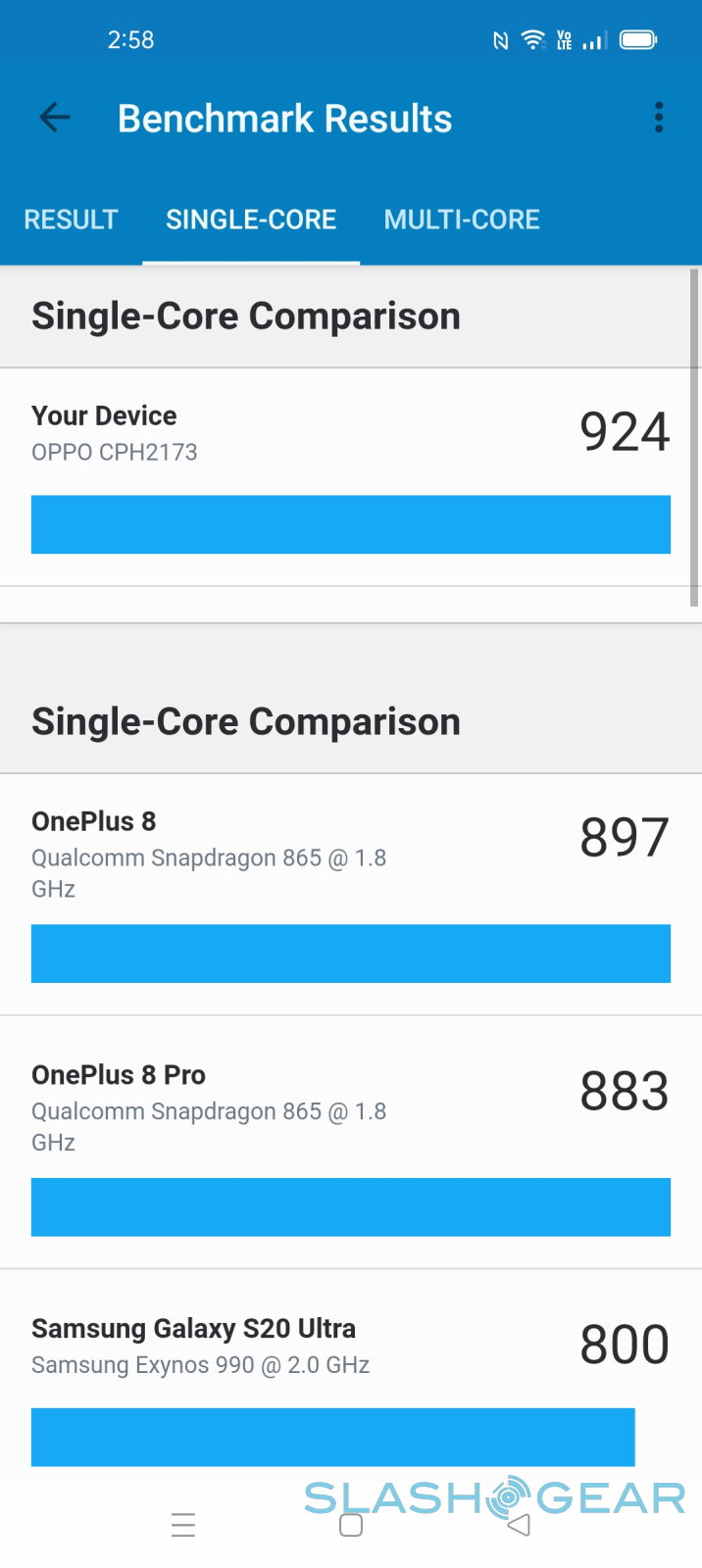Viewport: 702px width, 1568px height.
Task: Open the MULTI-CORE tab
Action: click(x=462, y=220)
